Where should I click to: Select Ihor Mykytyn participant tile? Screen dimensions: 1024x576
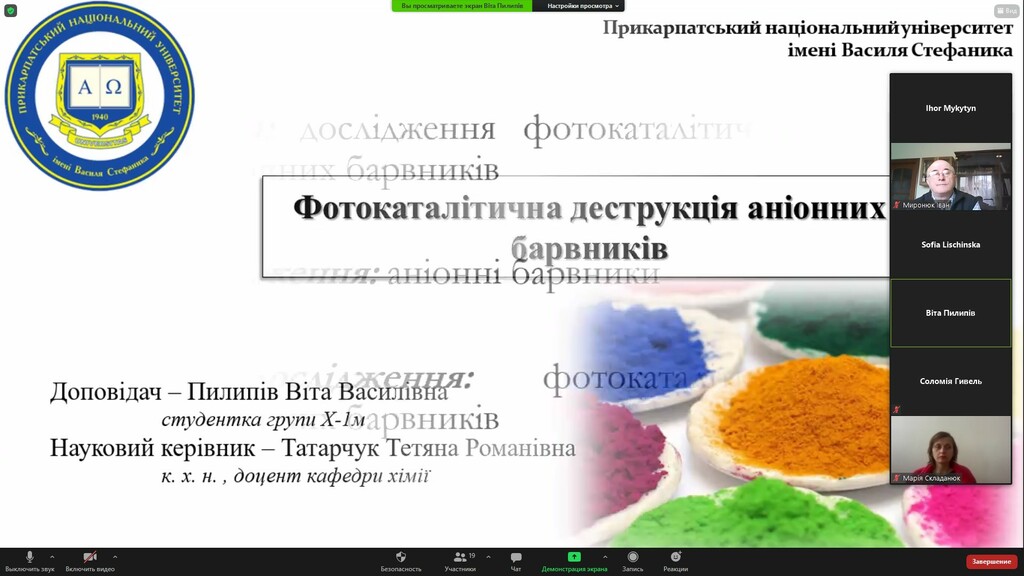pos(950,108)
